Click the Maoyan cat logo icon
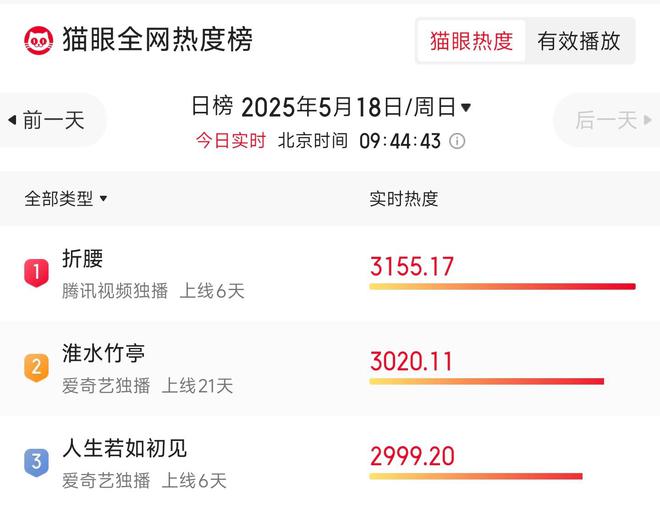This screenshot has height=507, width=660. coord(39,40)
